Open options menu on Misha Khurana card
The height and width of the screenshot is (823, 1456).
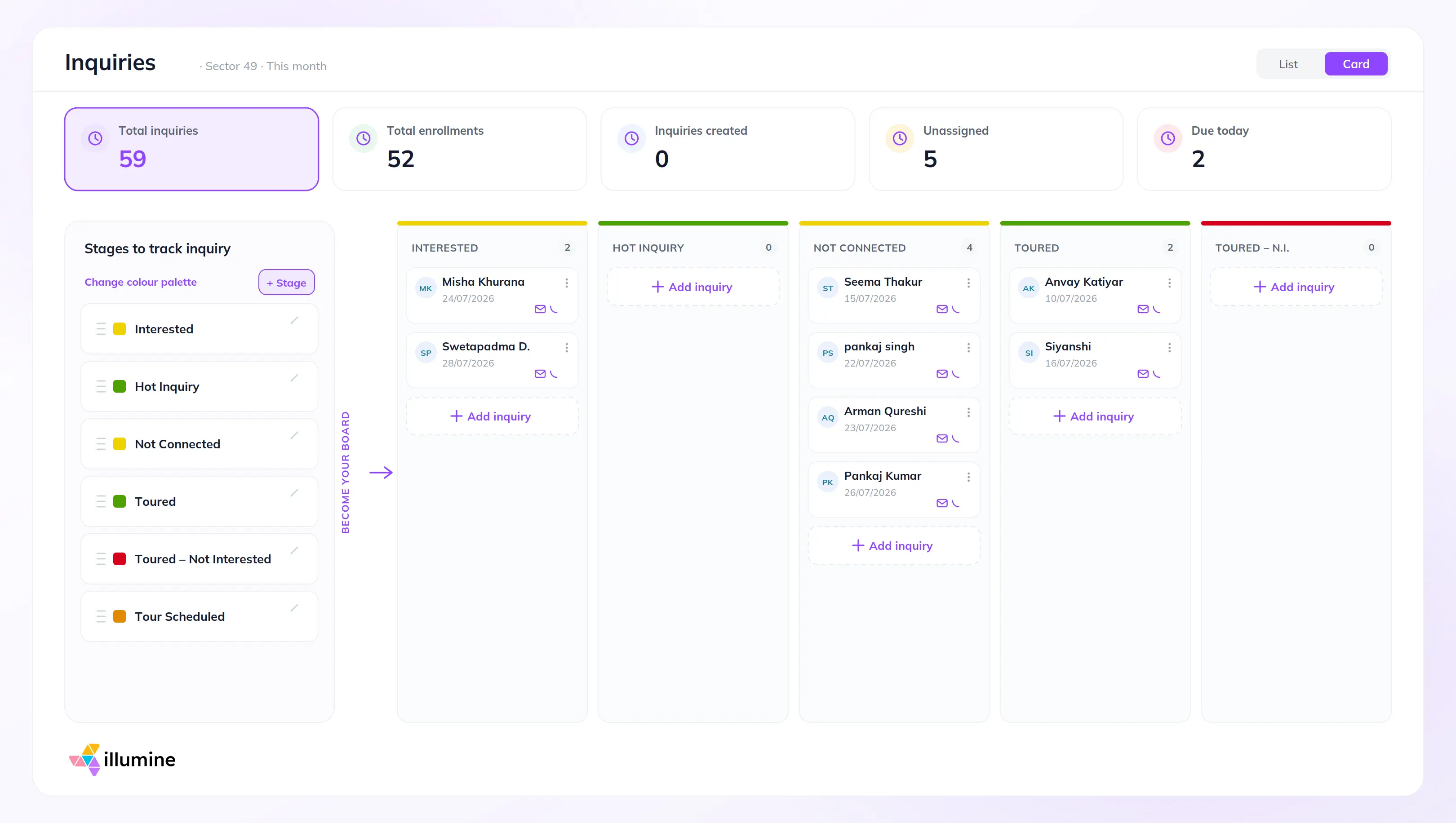click(567, 283)
